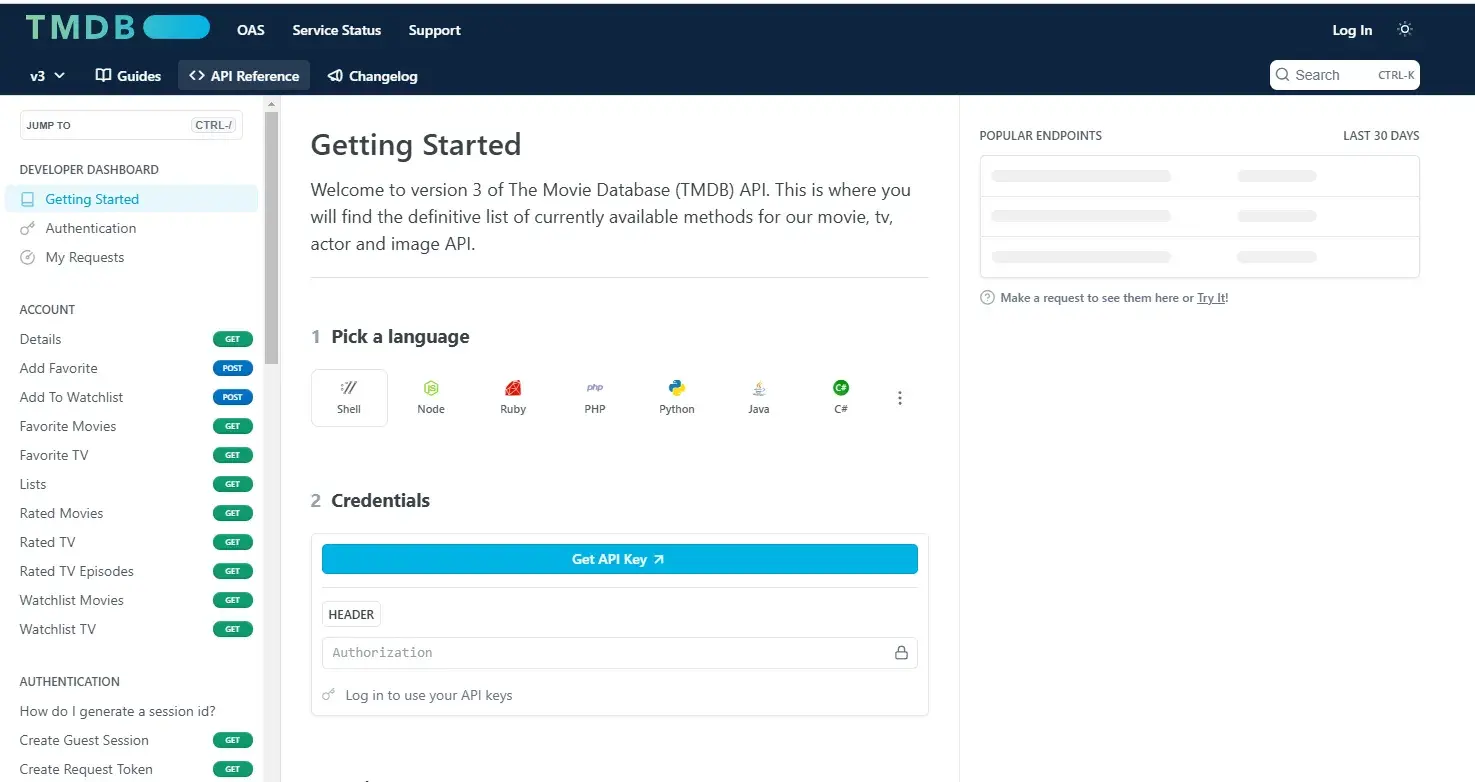Viewport: 1475px width, 782px height.
Task: Open Authentication page in sidebar
Action: (131, 228)
